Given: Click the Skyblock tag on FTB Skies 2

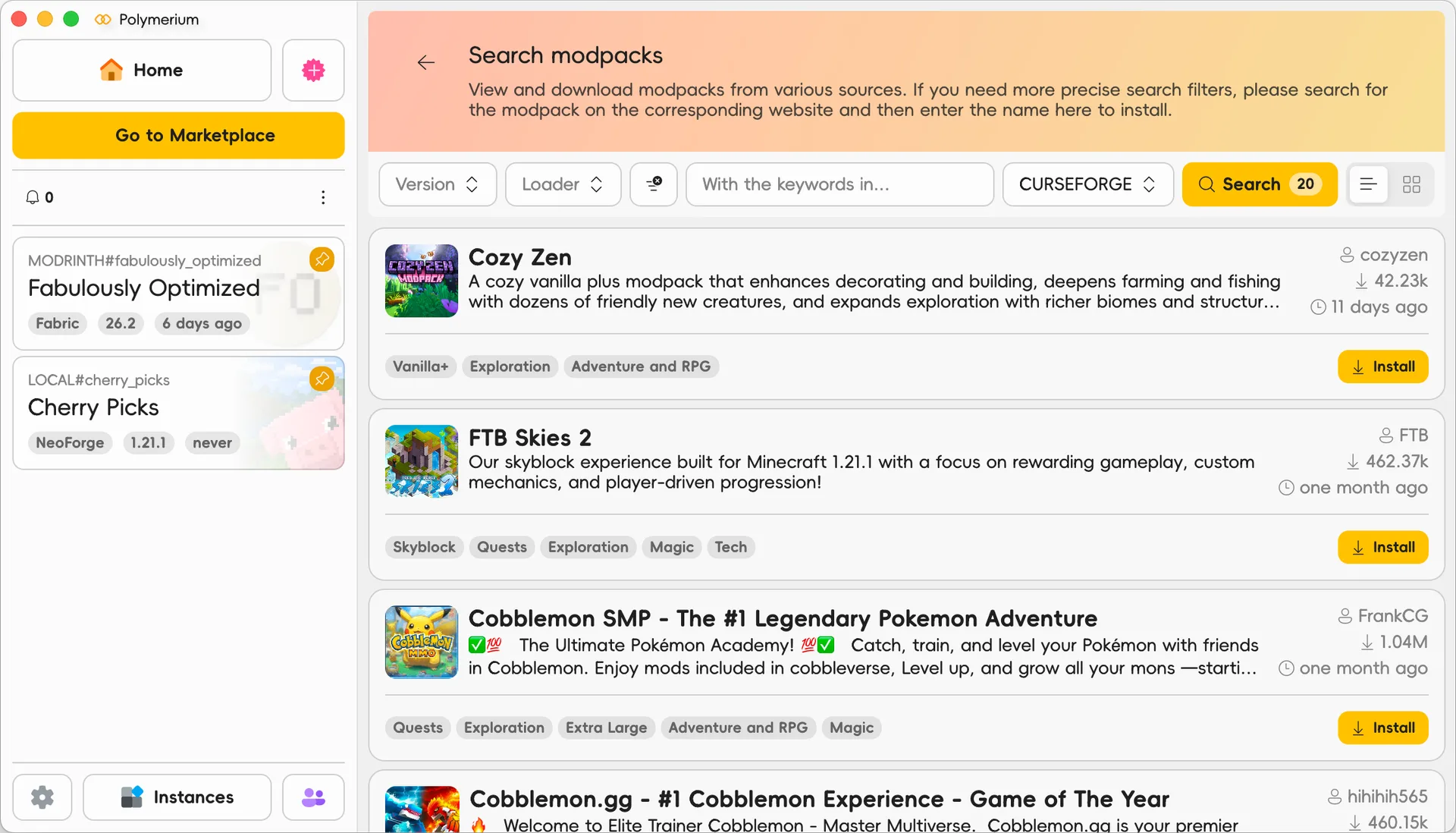Looking at the screenshot, I should (x=424, y=547).
